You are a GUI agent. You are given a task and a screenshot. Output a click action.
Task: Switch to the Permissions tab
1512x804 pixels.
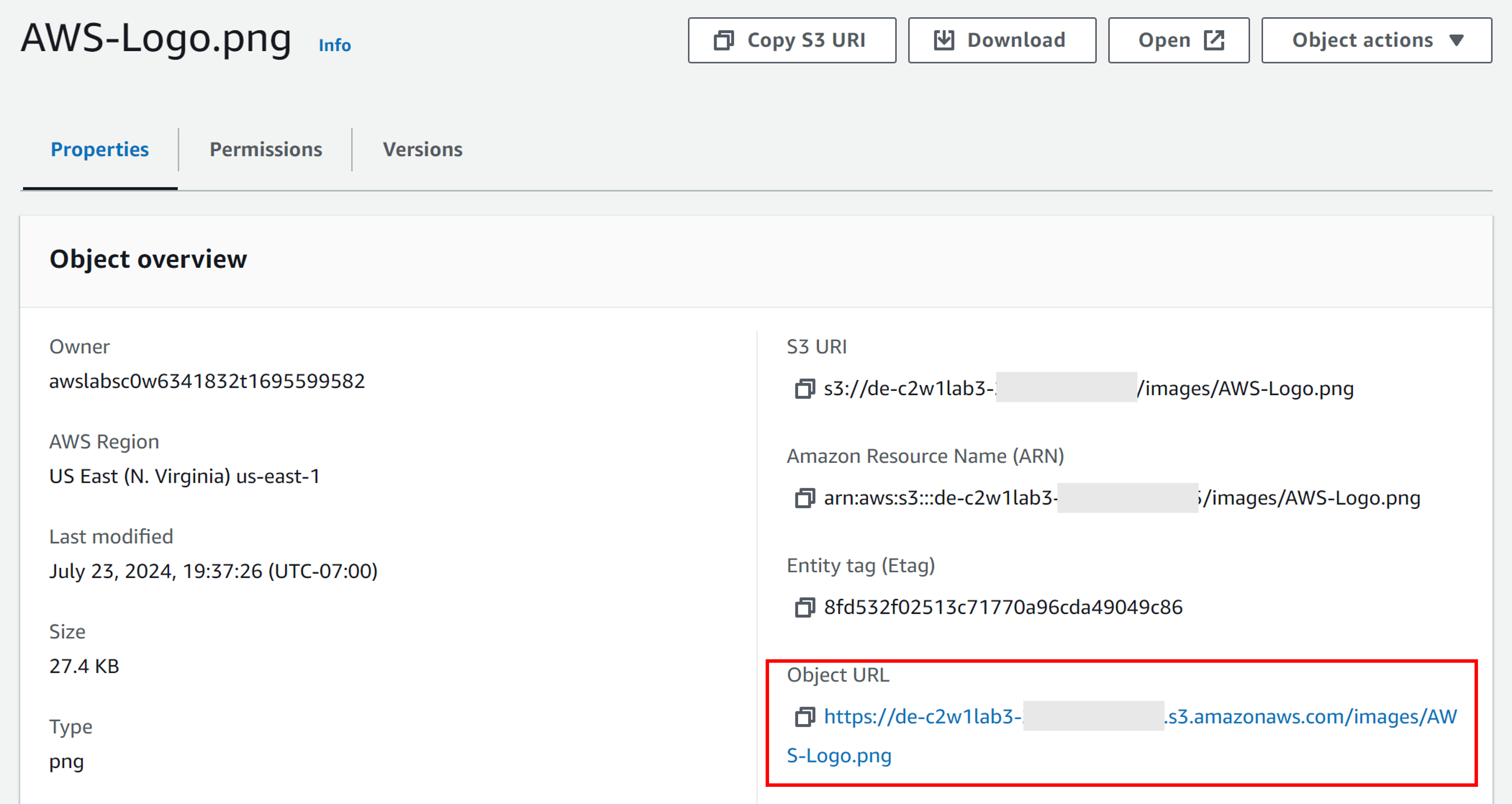[x=265, y=150]
